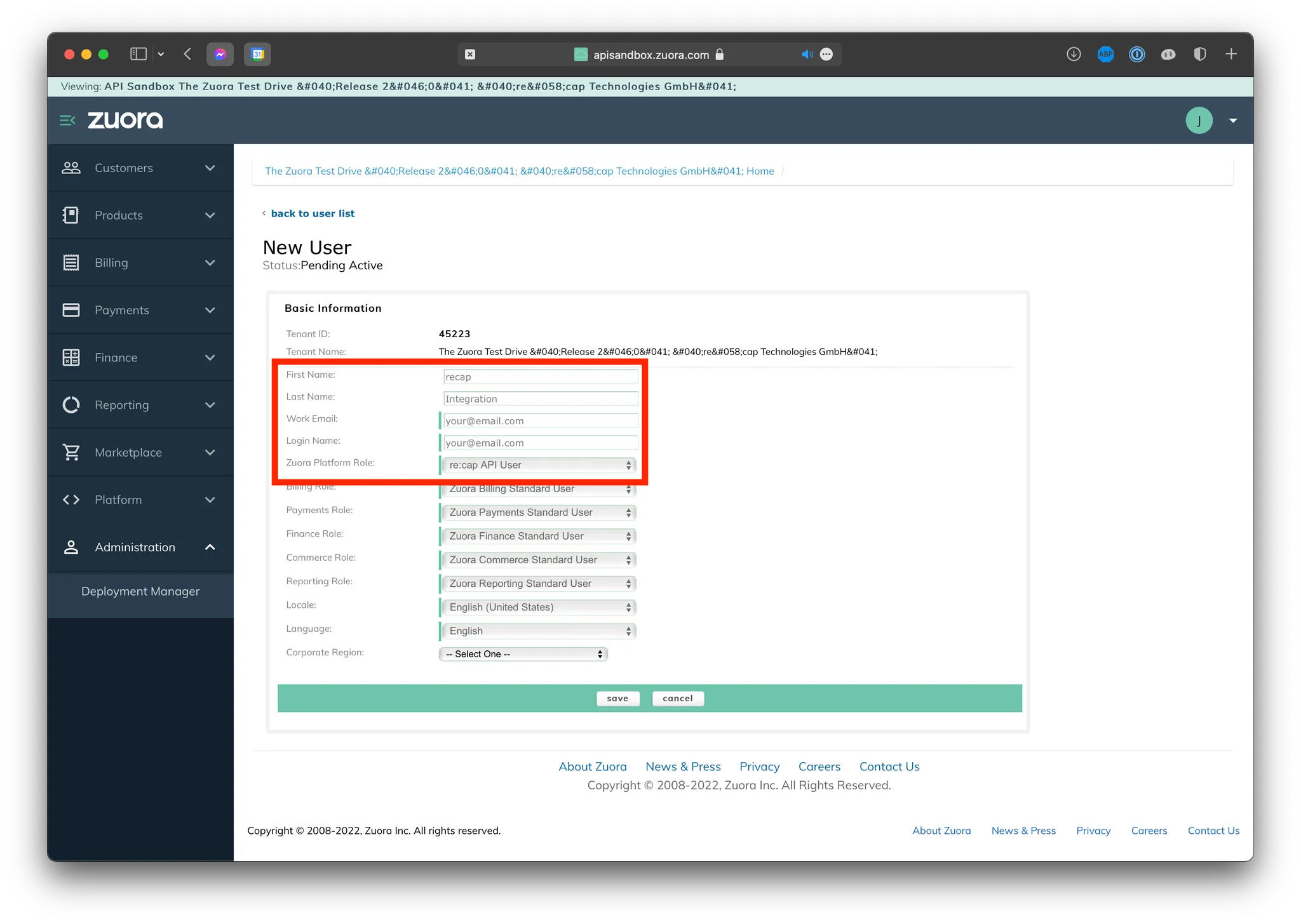The image size is (1301, 924).
Task: Click the Deployment Manager menu item
Action: (141, 590)
